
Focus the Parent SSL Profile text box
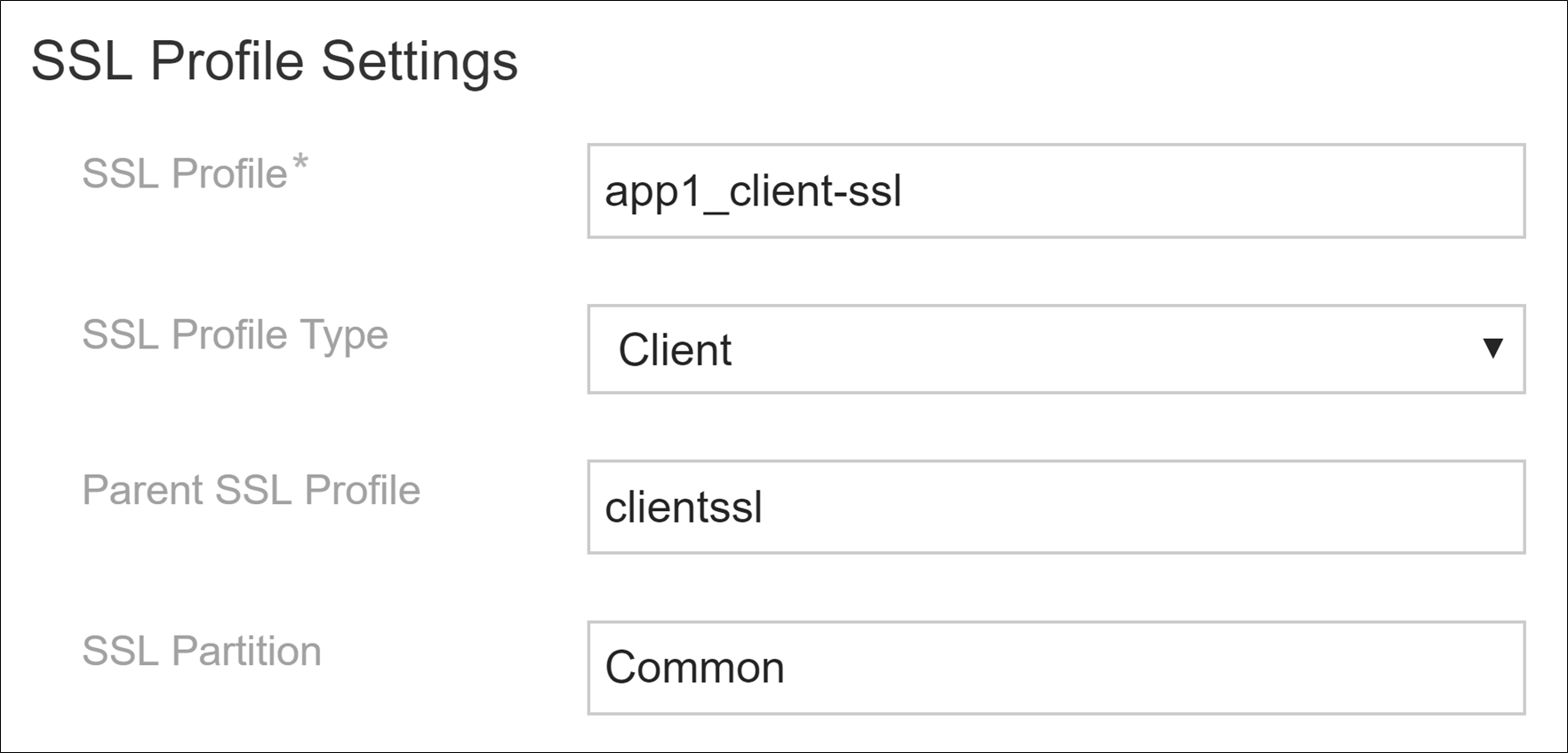(x=1056, y=507)
